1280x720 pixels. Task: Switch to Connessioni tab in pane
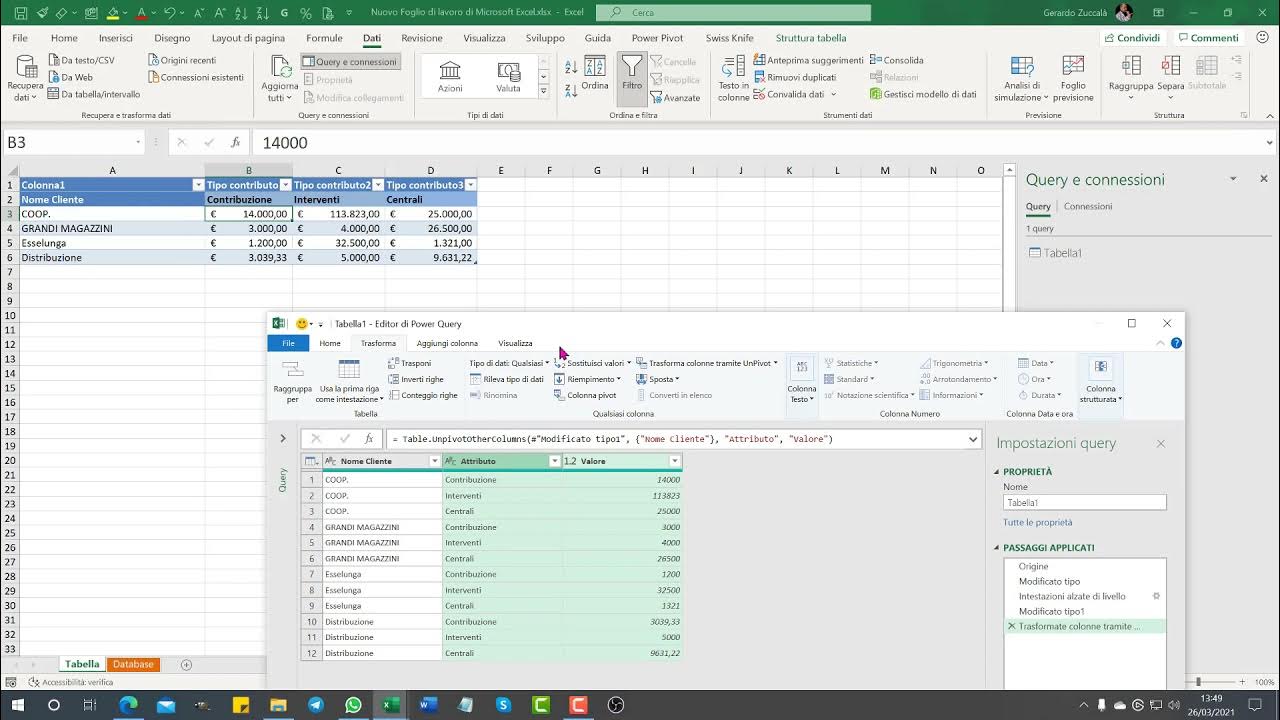[1088, 206]
